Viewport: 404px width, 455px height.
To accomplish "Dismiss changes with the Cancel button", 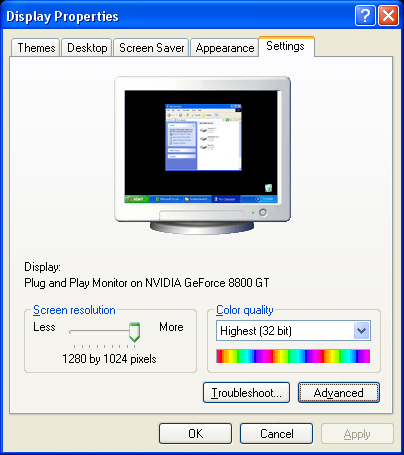I will click(x=277, y=434).
